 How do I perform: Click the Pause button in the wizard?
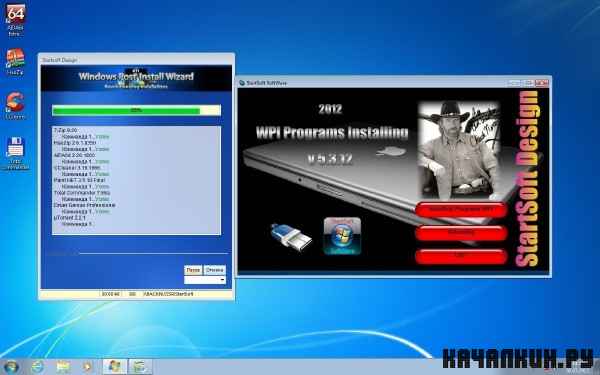[193, 270]
